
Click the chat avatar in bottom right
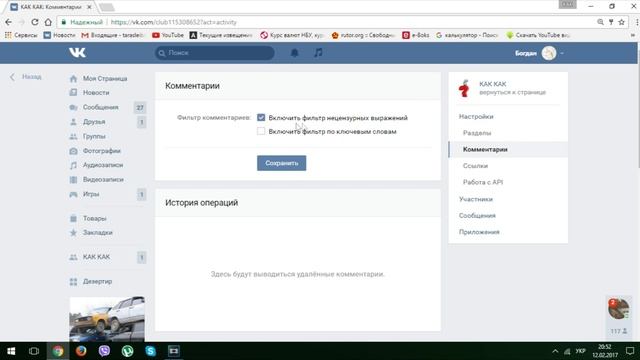point(618,309)
